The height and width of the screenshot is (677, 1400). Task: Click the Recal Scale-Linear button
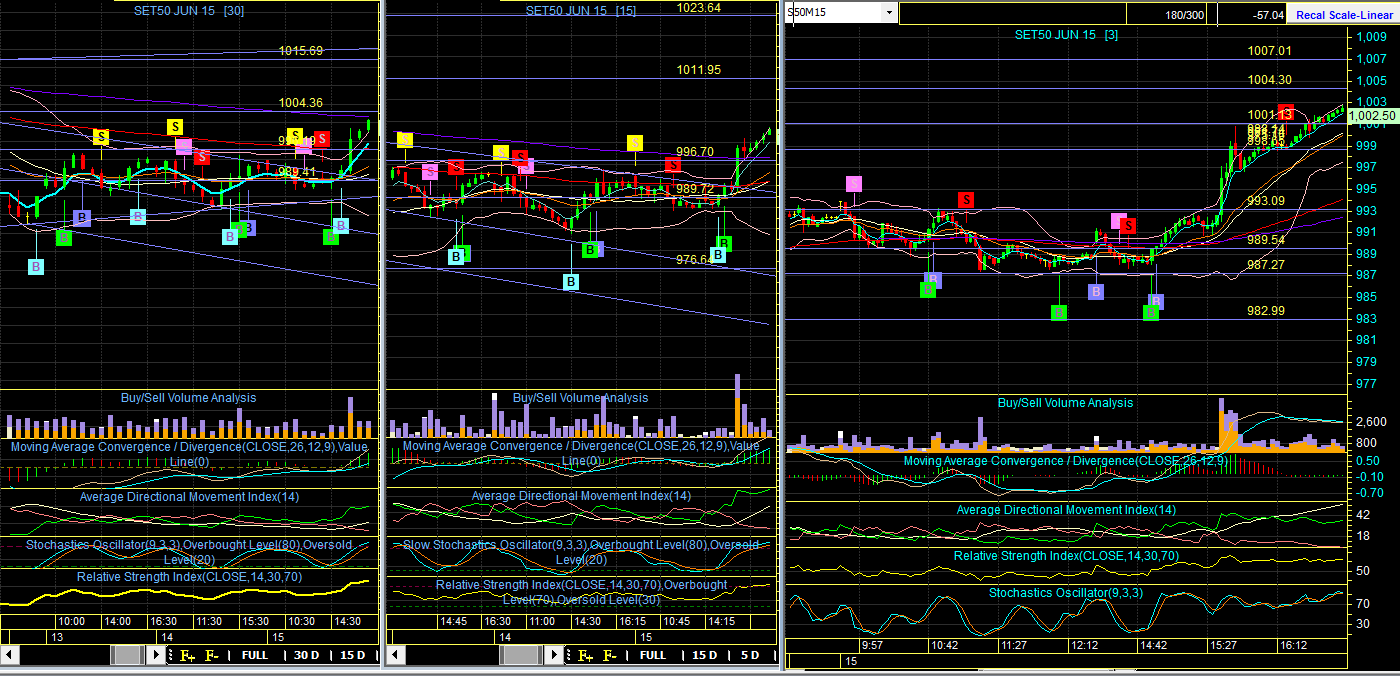tap(1342, 14)
